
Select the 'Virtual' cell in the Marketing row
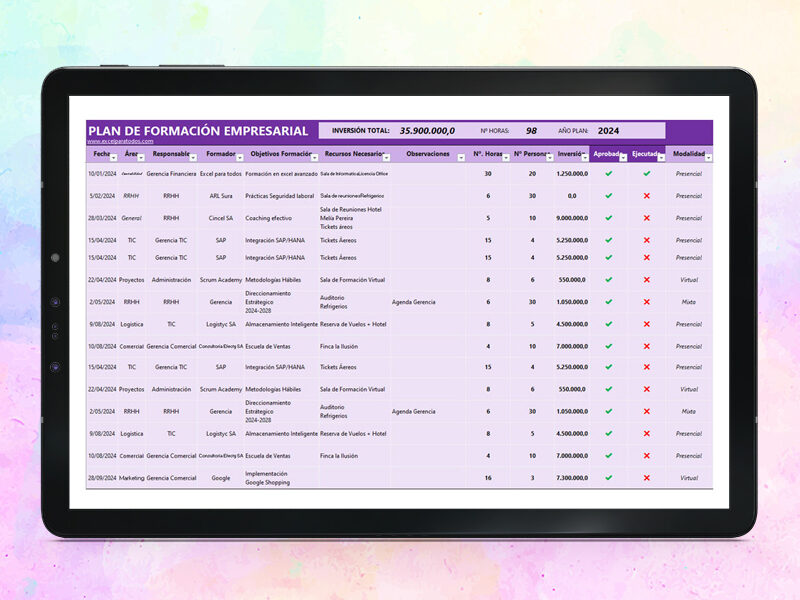[x=689, y=478]
